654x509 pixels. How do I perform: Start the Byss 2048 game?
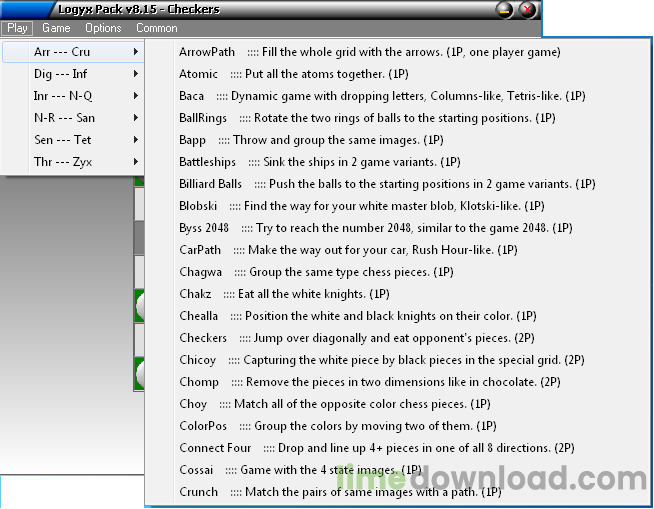click(398, 228)
